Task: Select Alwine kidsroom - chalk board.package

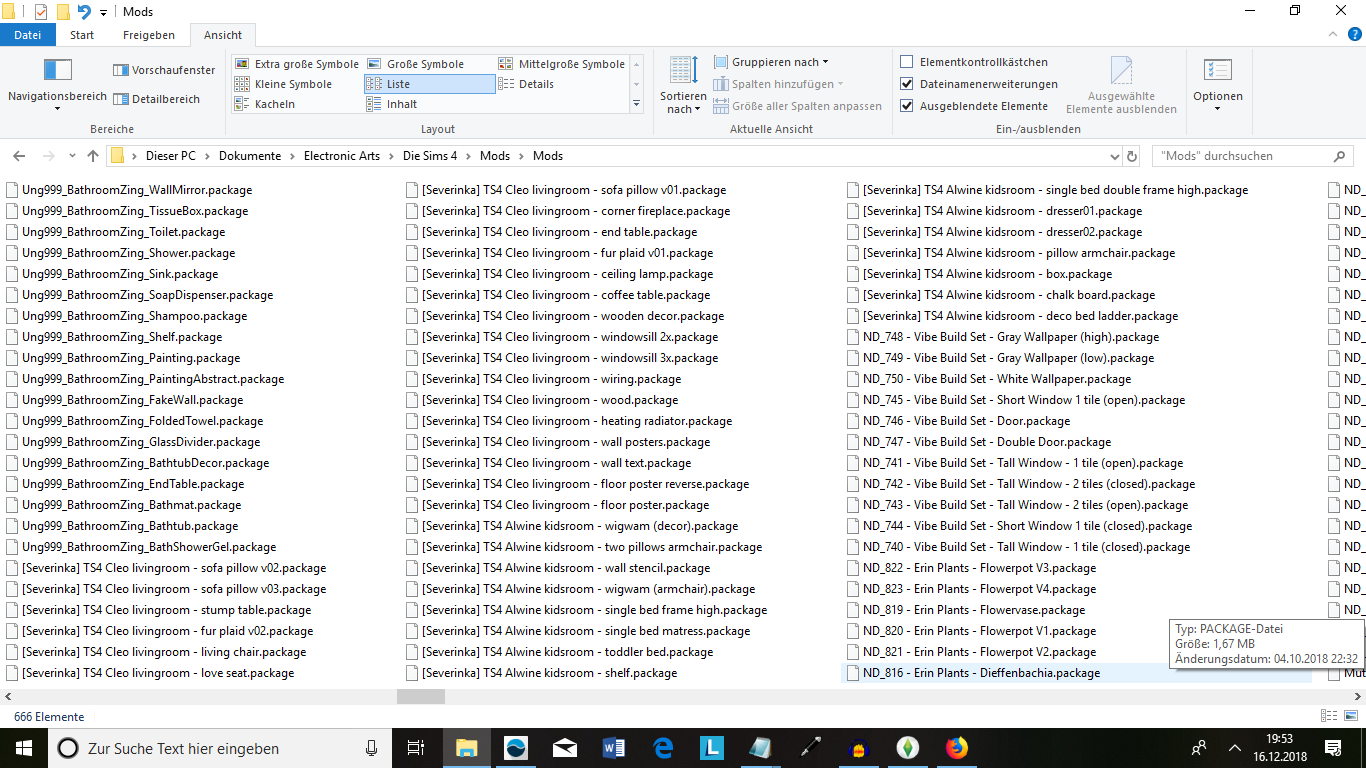Action: [x=1001, y=295]
